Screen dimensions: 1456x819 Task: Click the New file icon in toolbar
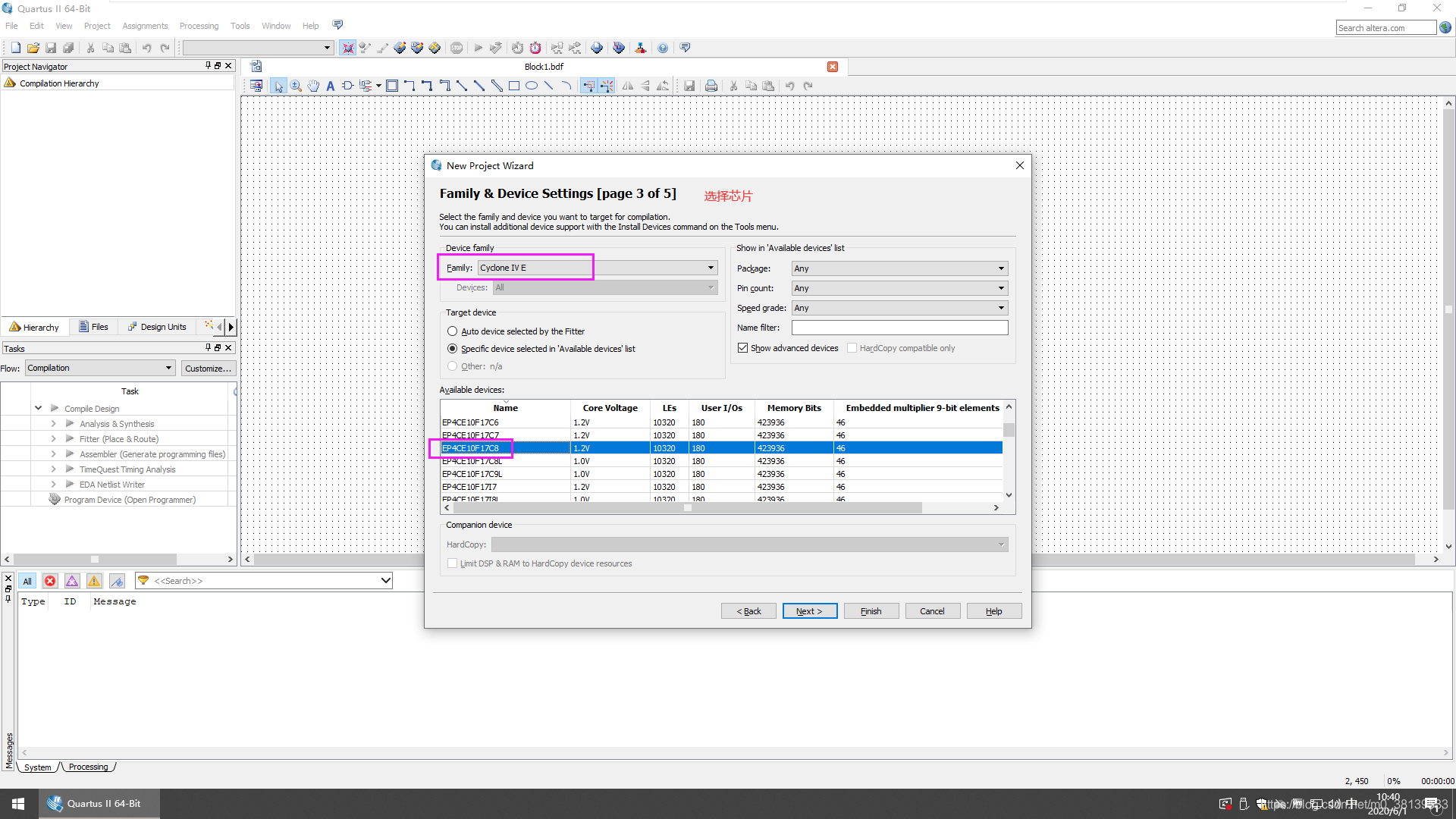(x=15, y=48)
